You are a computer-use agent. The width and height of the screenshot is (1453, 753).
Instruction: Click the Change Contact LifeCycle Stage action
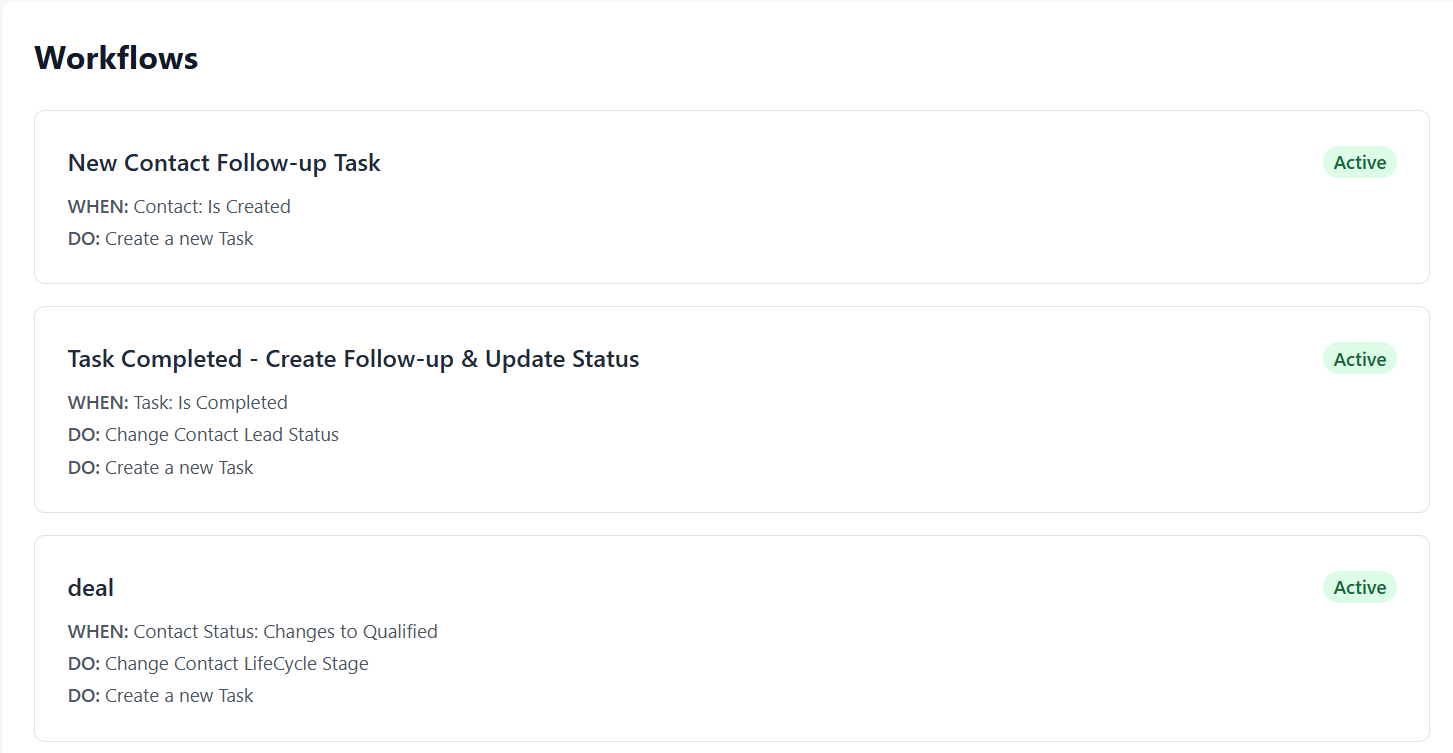pos(218,663)
